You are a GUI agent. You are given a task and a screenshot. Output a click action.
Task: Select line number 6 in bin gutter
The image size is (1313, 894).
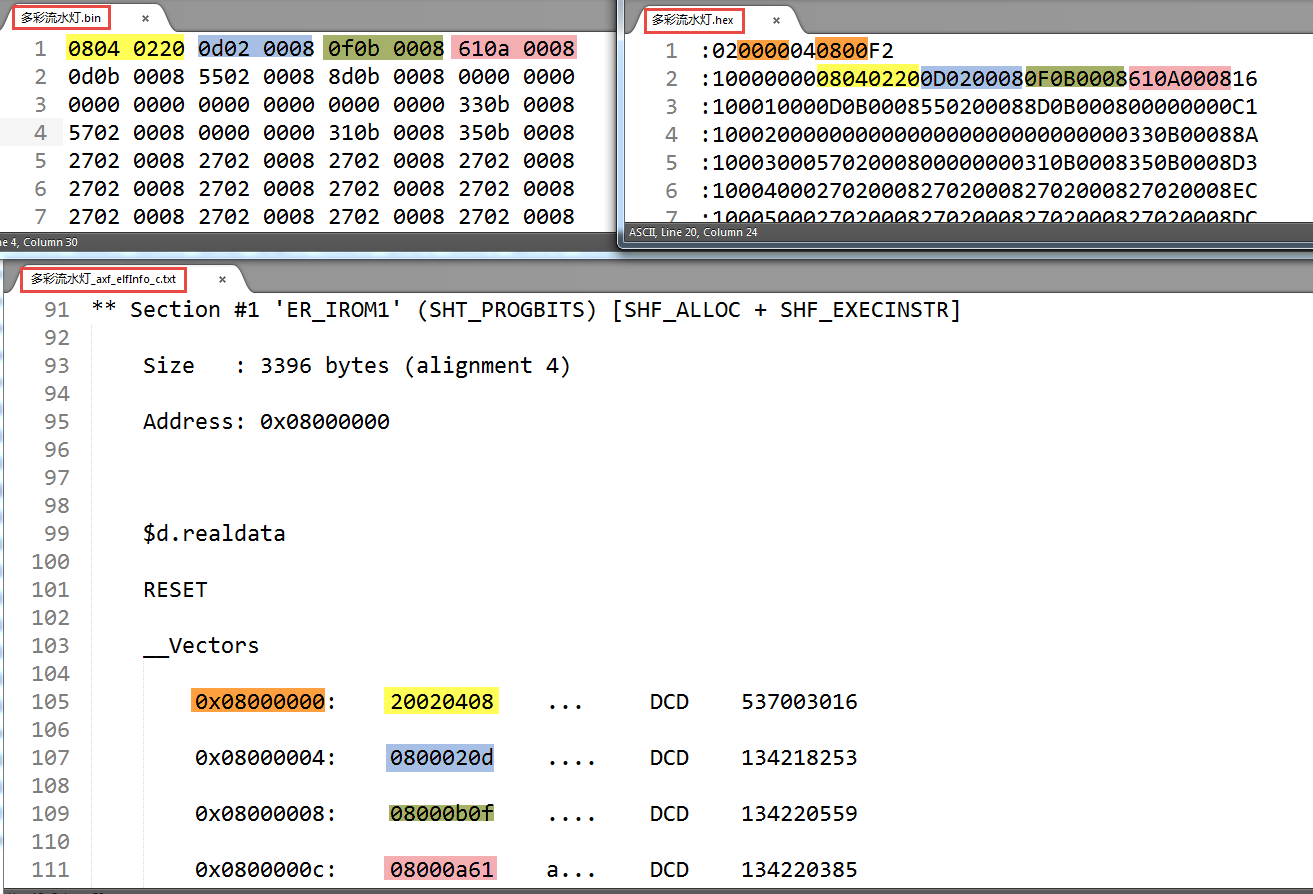pos(40,188)
